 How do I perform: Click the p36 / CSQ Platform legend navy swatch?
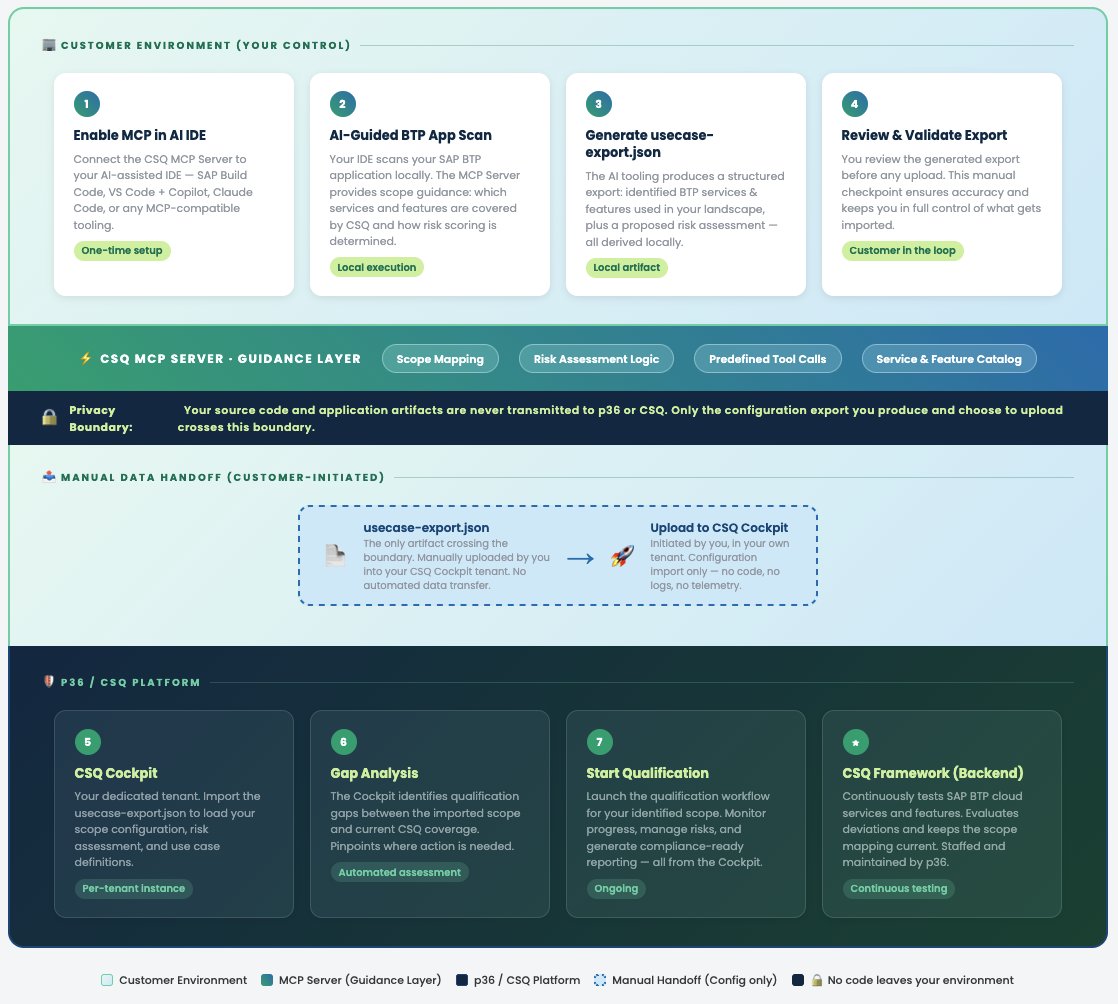pos(462,980)
